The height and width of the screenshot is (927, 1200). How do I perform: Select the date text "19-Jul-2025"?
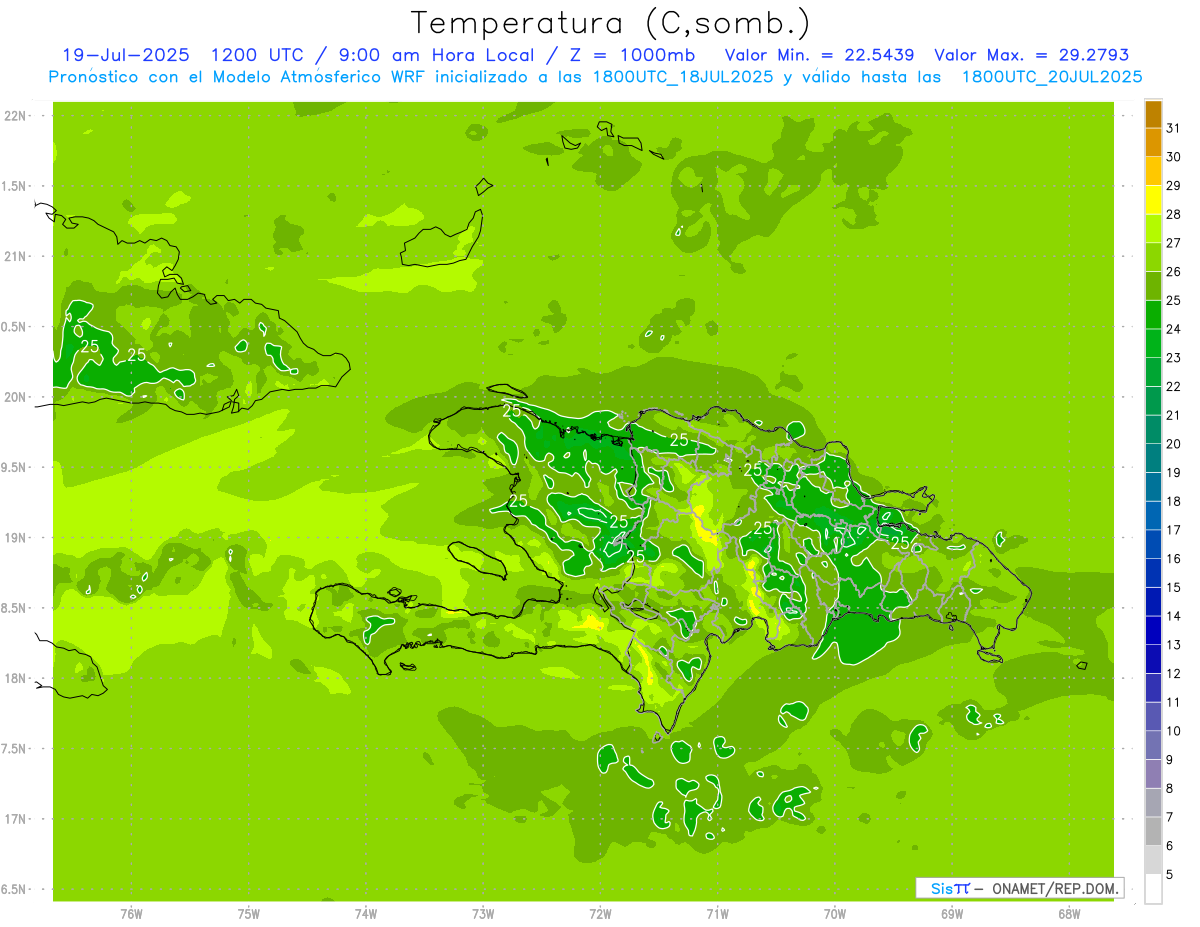[125, 55]
